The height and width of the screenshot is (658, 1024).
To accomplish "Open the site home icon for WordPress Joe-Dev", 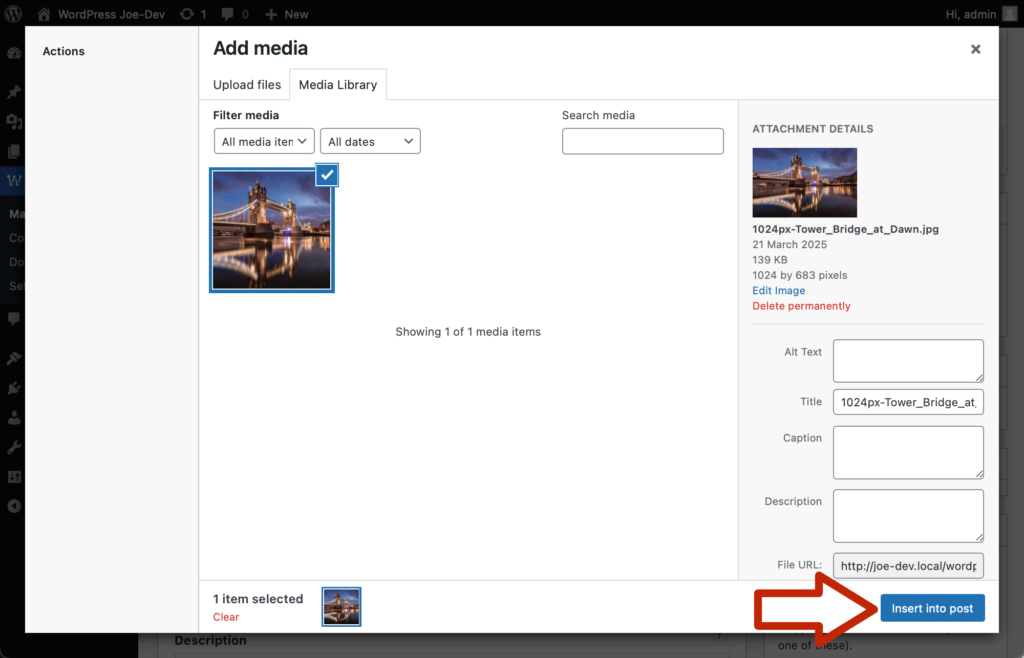I will coord(44,14).
